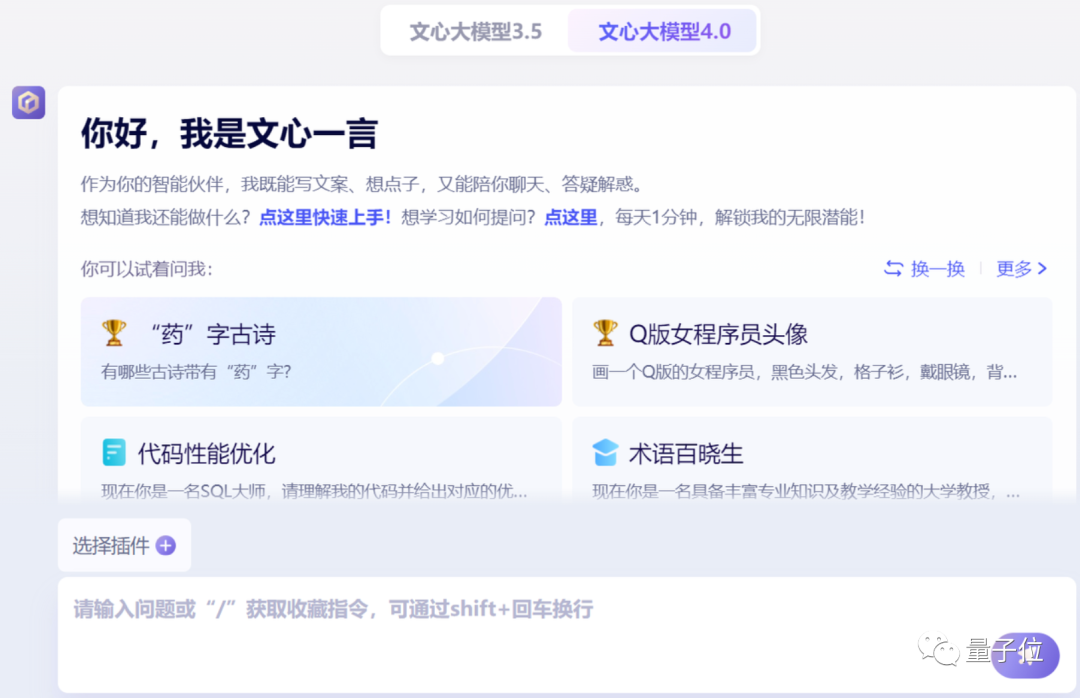Click the graduation cap icon for 术语百晓生
Viewport: 1080px width, 698px height.
(x=605, y=453)
